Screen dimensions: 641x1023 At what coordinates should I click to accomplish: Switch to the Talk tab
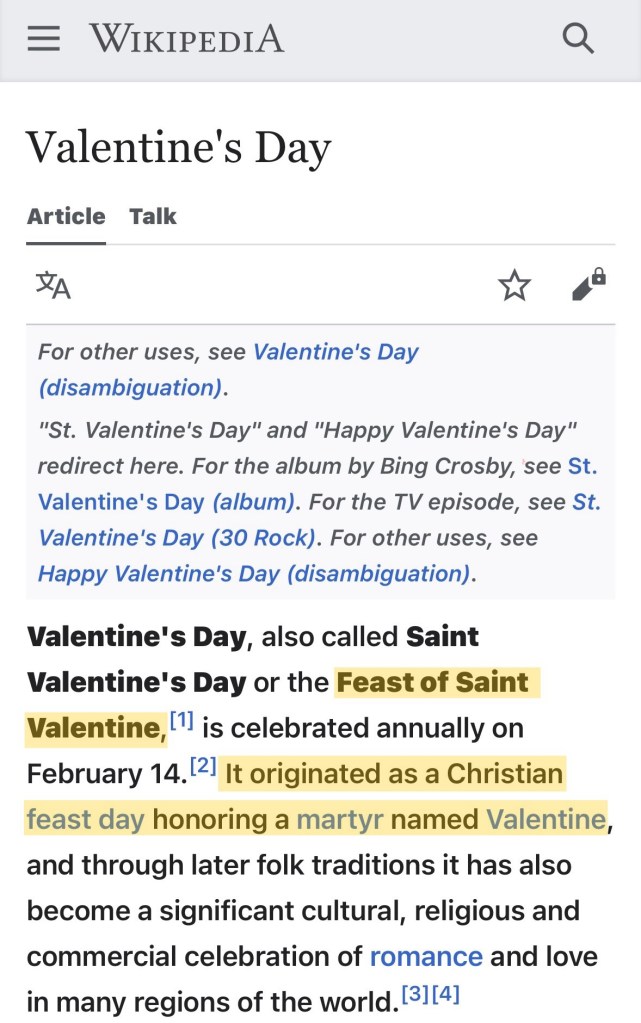tap(153, 216)
